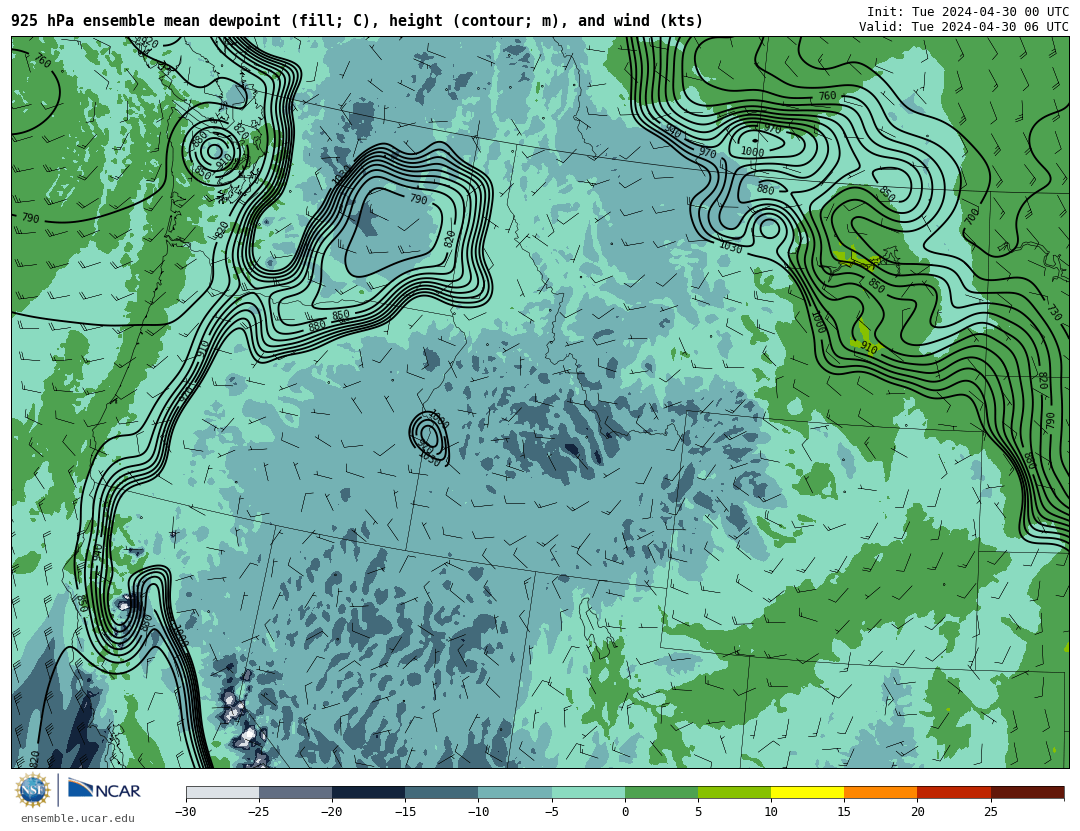Click the 700 height contour label
This screenshot has height=831, width=1080.
click(971, 216)
